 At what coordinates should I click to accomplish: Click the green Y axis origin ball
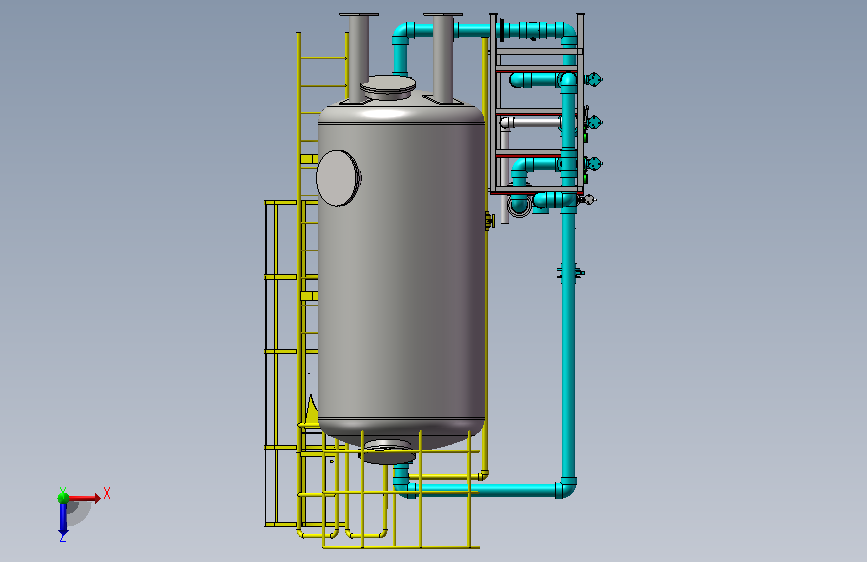(63, 498)
